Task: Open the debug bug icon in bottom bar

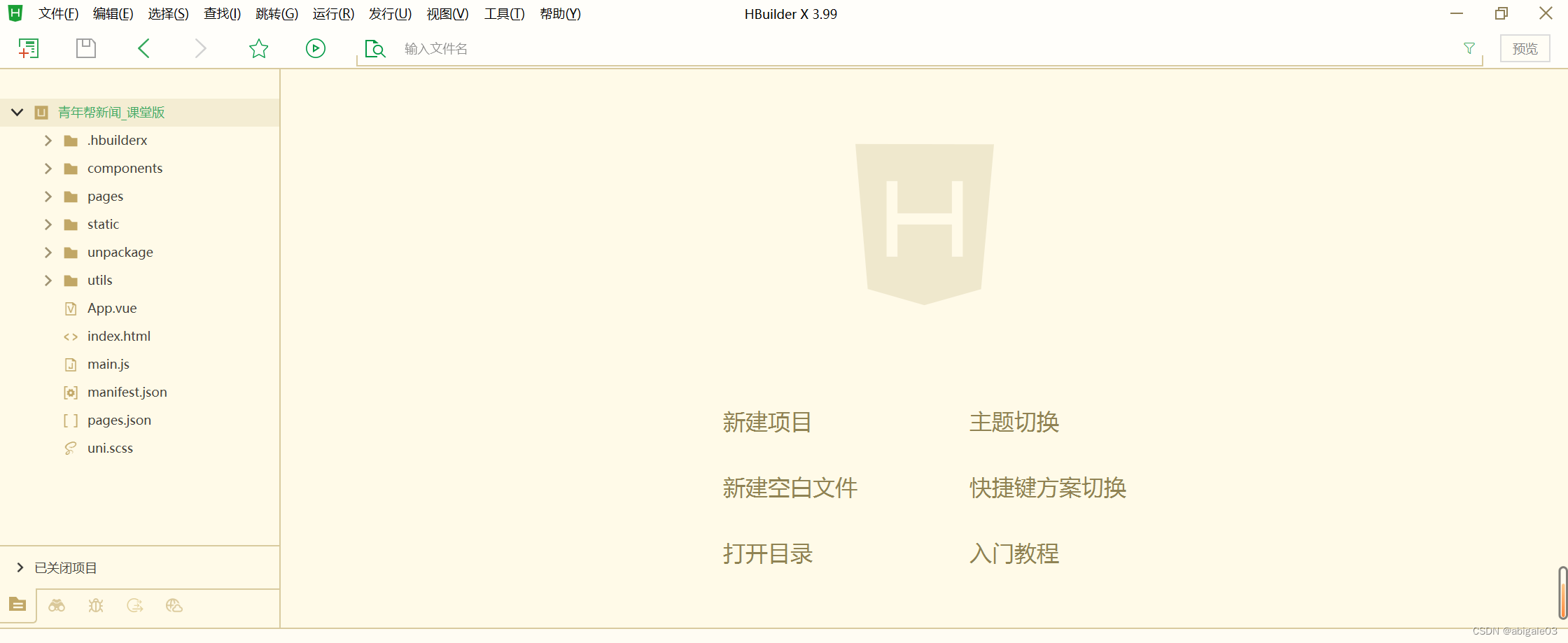Action: tap(96, 605)
